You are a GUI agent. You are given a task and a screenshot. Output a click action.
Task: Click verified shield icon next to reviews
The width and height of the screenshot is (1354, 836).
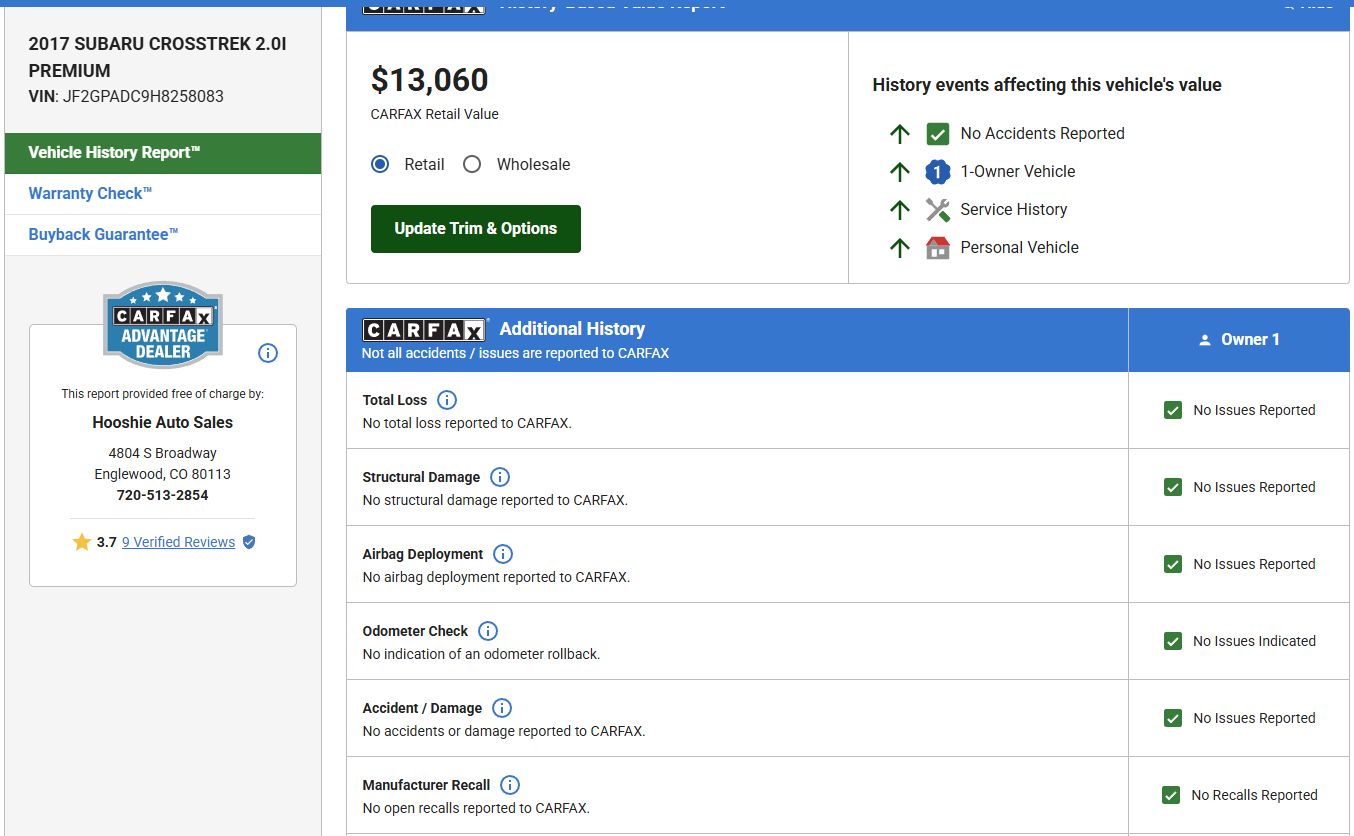point(249,542)
